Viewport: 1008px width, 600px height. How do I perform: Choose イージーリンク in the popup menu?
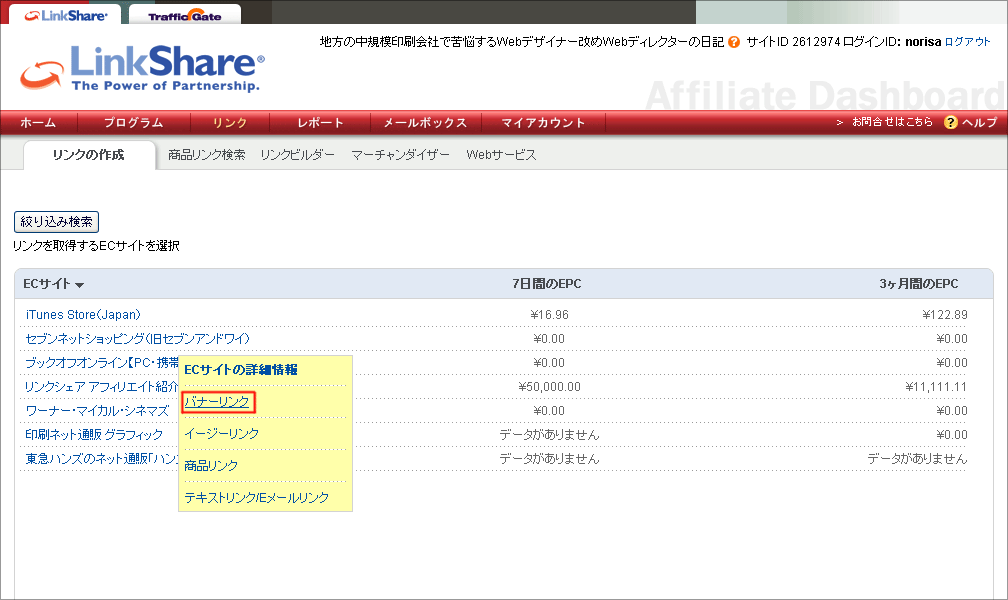pos(222,434)
